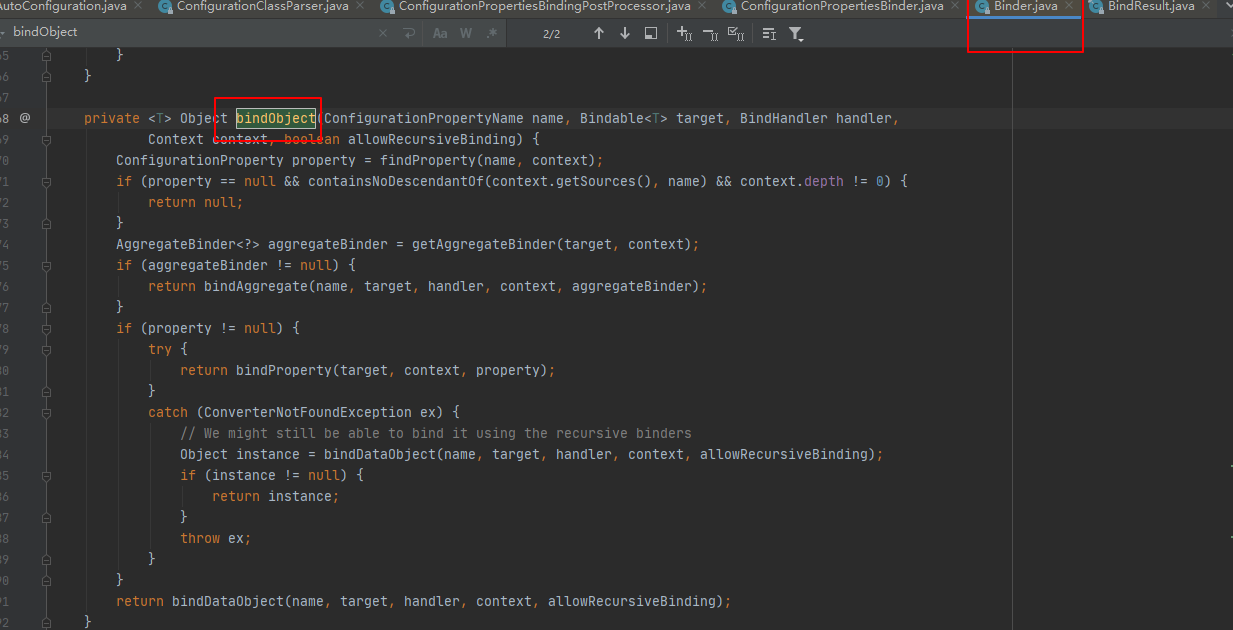
Task: Show hidden editor tabs dropdown arrow
Action: pyautogui.click(x=1224, y=6)
